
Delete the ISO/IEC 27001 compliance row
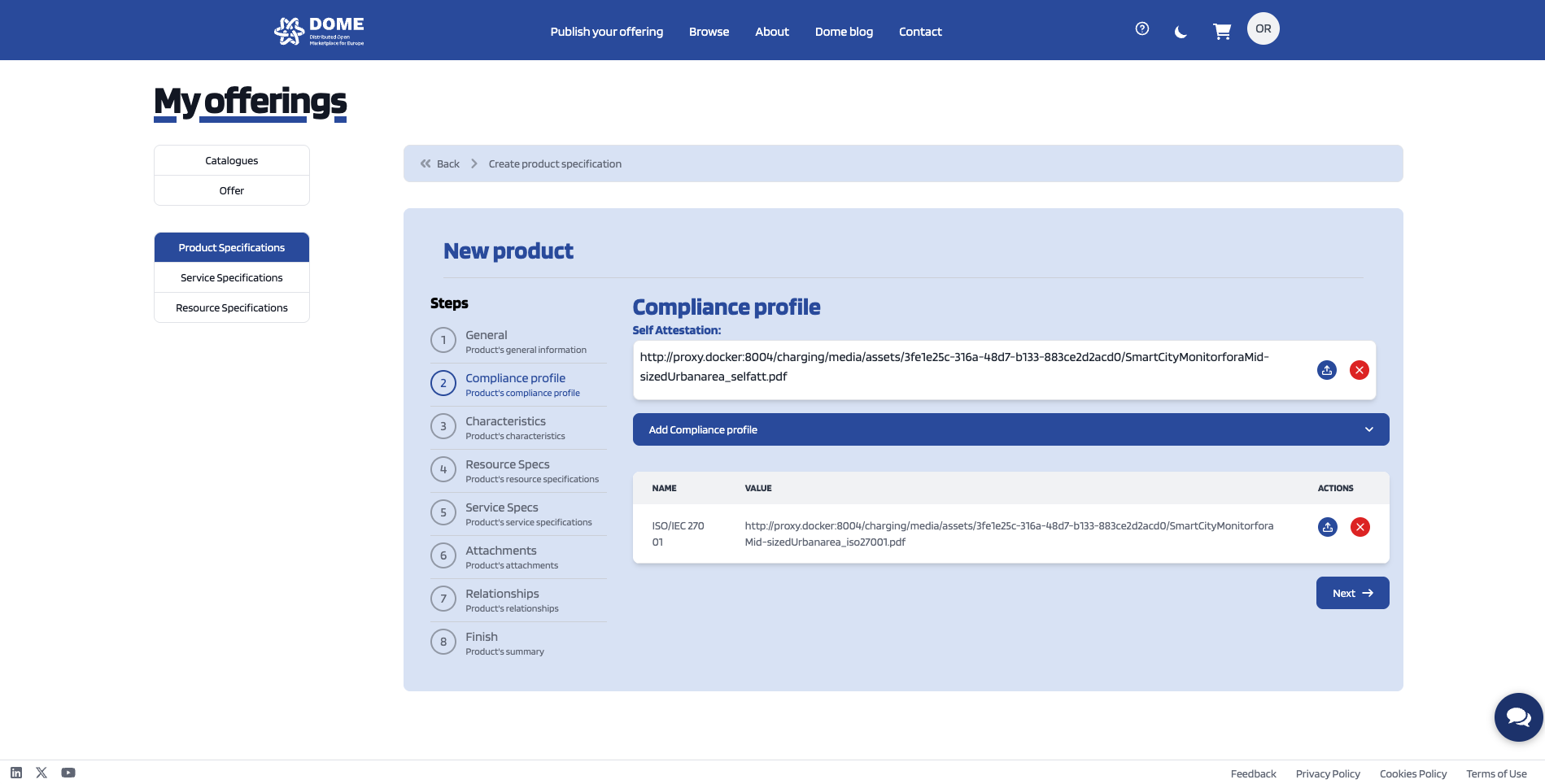pos(1360,527)
